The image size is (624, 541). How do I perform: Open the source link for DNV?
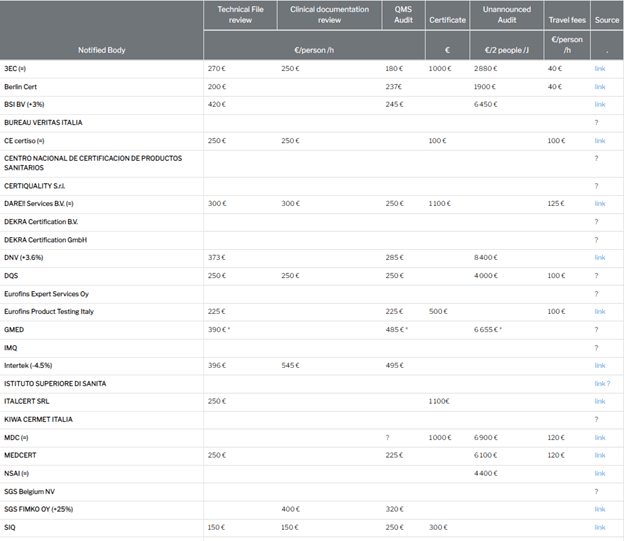click(599, 257)
